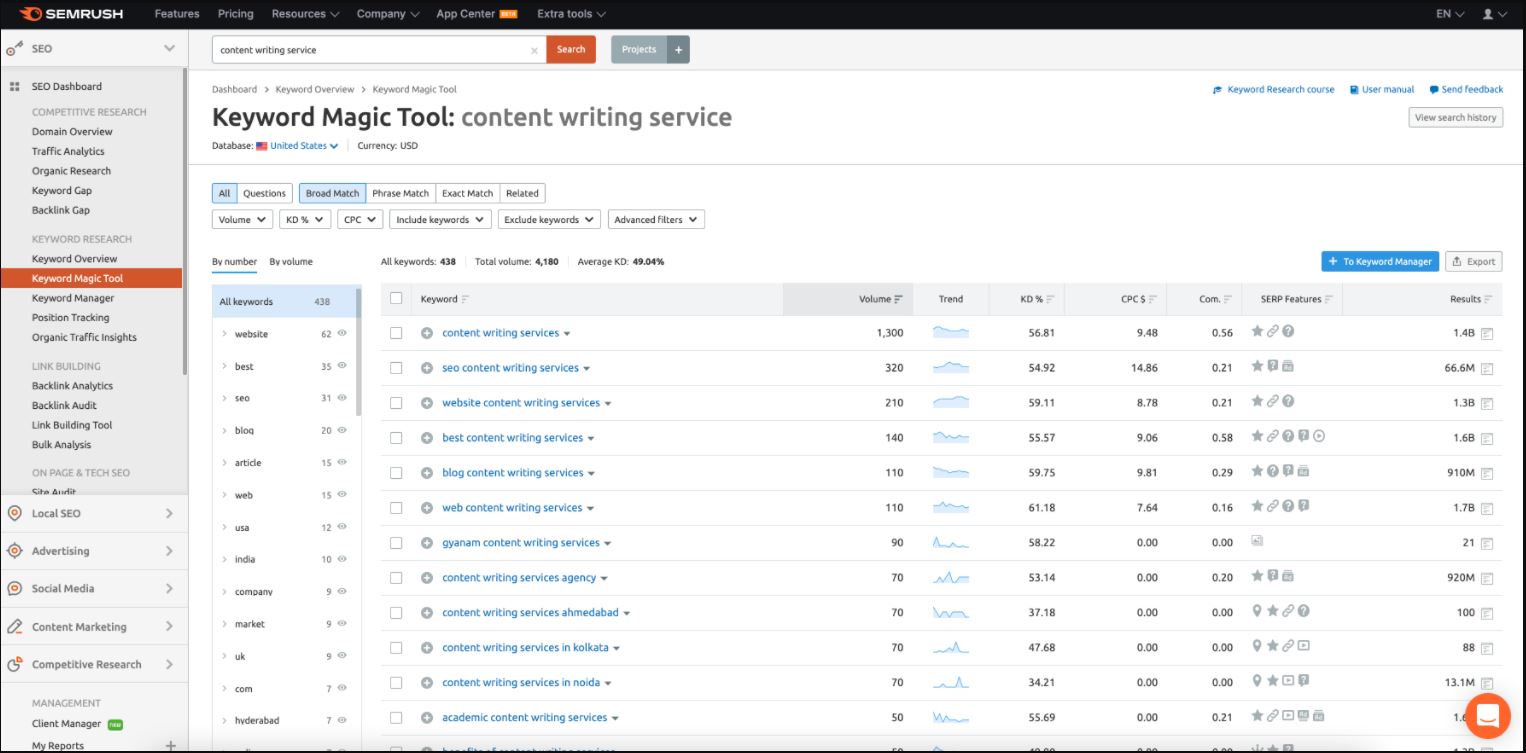View SERP snapshot for 'seo content writing services' row
Viewport: 1526px width, 753px height.
(x=1487, y=369)
